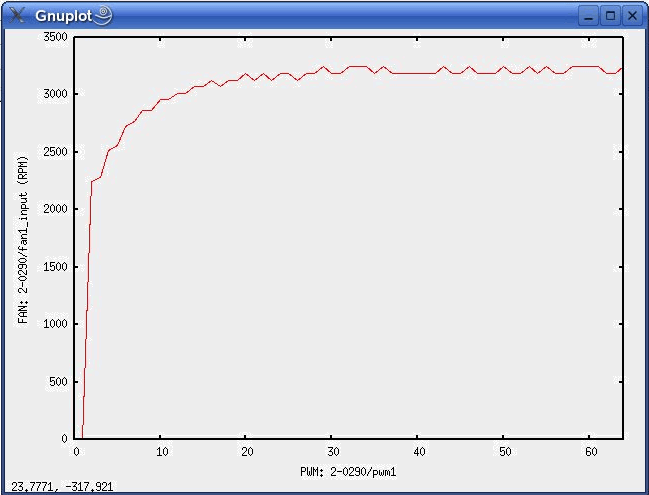The height and width of the screenshot is (495, 649).
Task: Click the 3000 tick label on the y-axis
Action: [x=55, y=94]
